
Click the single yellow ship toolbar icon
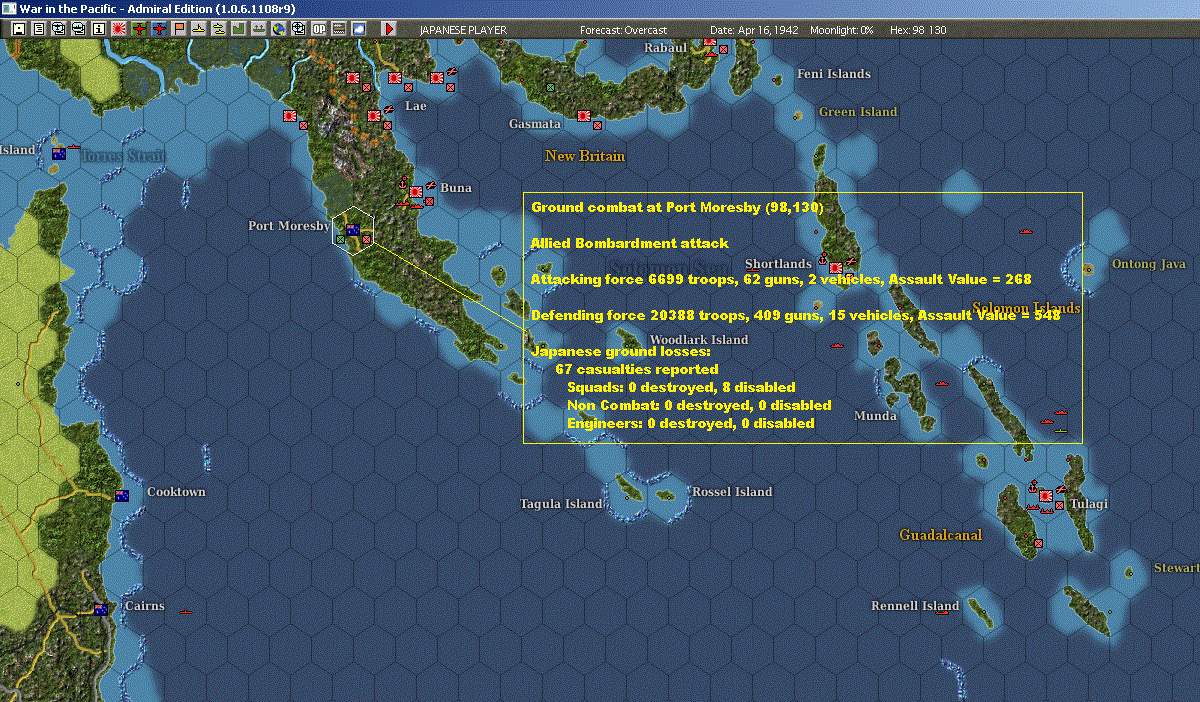pyautogui.click(x=199, y=29)
